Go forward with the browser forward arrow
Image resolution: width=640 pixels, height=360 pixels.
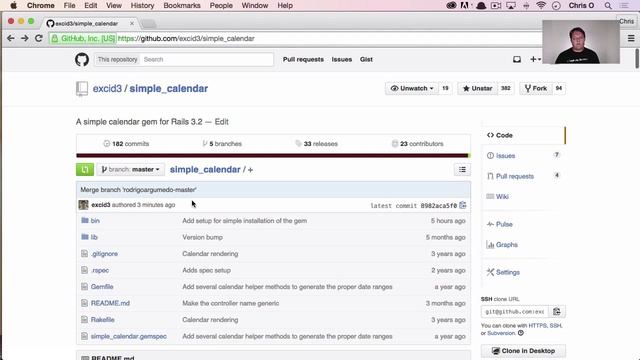click(24, 38)
